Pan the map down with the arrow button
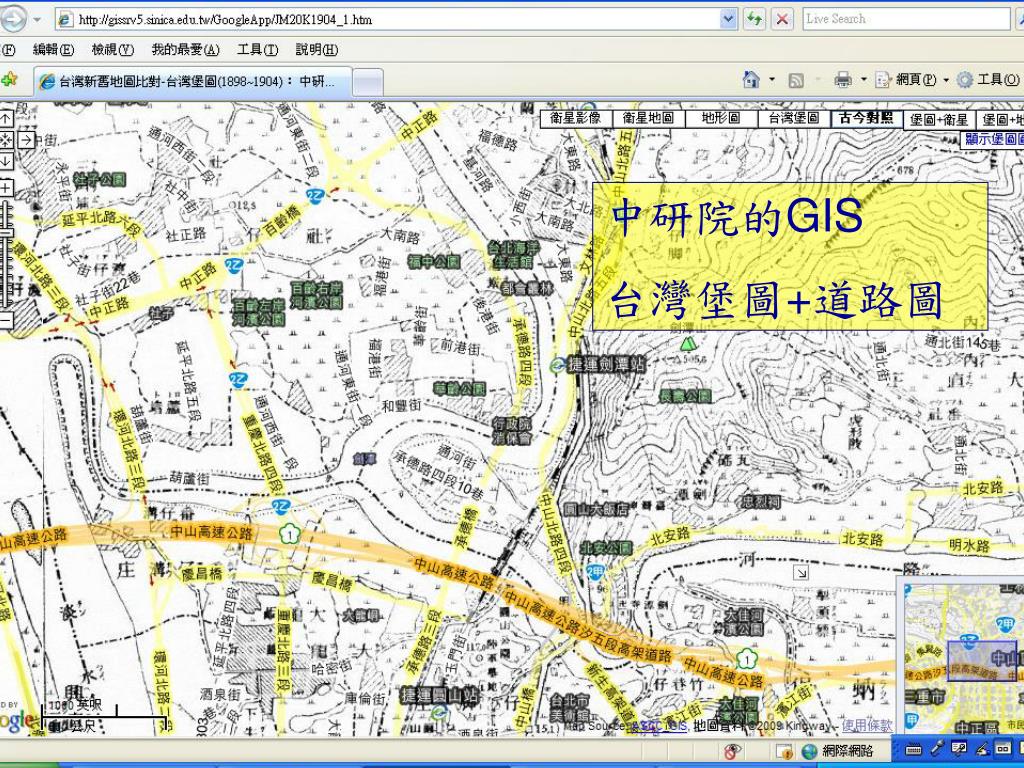 (5, 161)
